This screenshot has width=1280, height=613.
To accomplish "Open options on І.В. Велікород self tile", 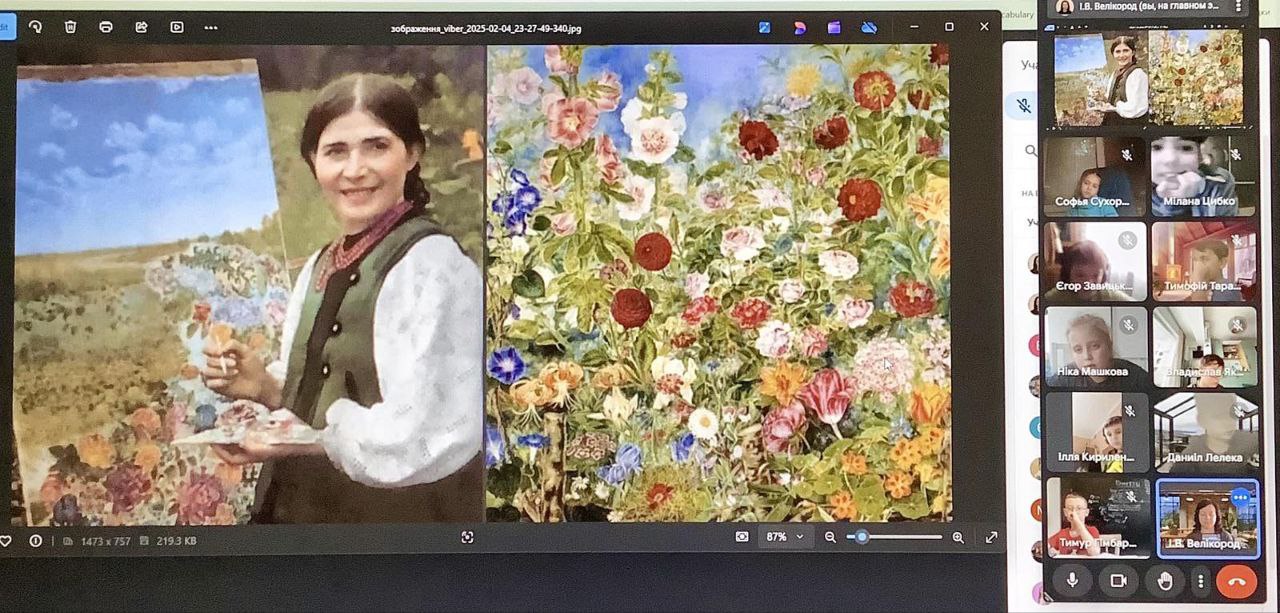I will (1241, 496).
